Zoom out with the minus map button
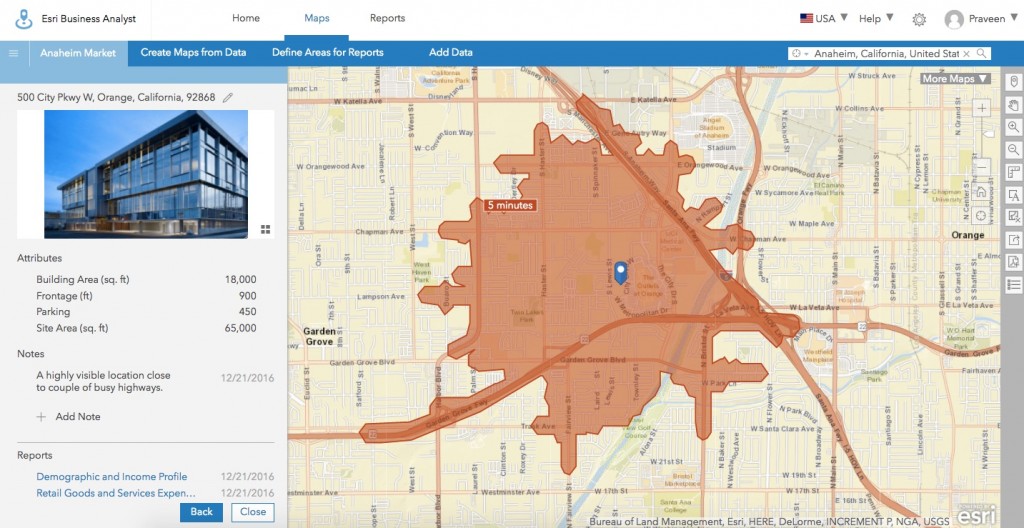The image size is (1024, 528). click(981, 167)
